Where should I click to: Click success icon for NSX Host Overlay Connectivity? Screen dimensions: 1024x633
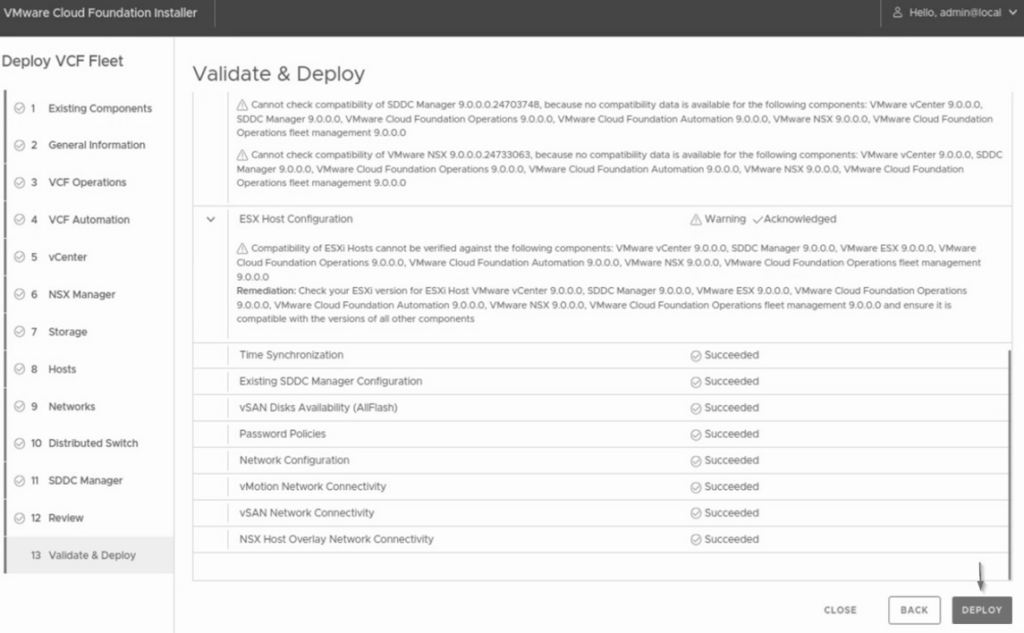click(x=696, y=540)
